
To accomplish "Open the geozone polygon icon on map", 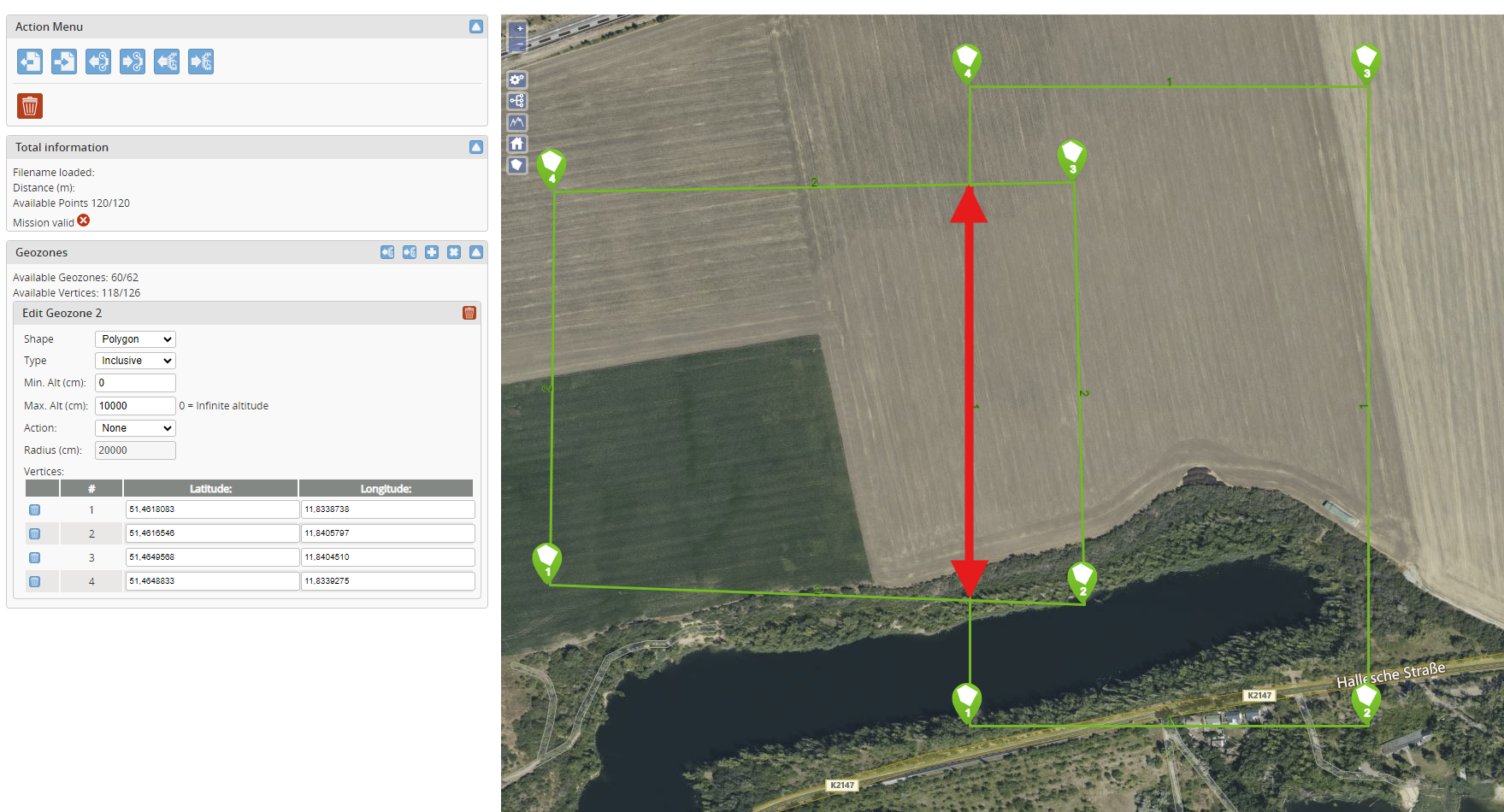I will point(517,165).
